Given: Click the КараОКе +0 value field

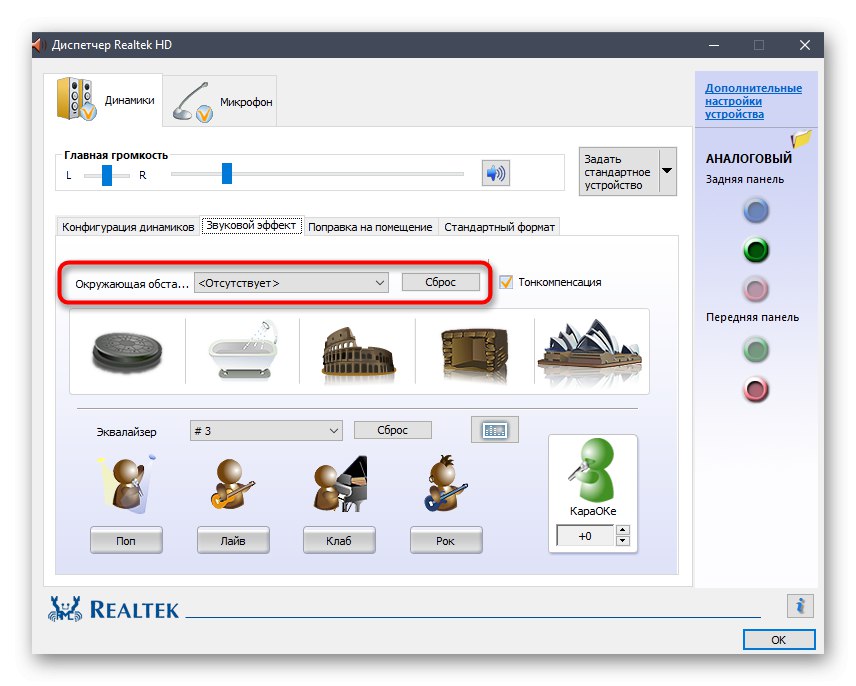Looking at the screenshot, I should 585,536.
